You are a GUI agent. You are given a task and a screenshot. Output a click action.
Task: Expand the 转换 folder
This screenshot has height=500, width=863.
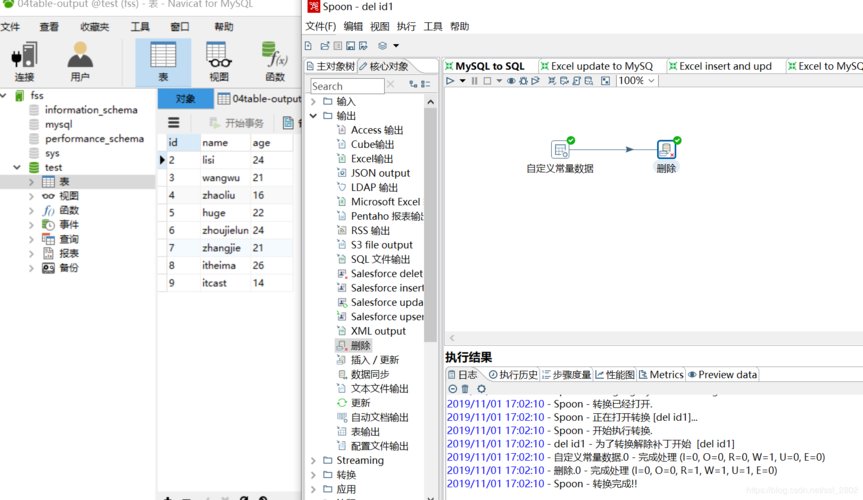click(x=313, y=475)
